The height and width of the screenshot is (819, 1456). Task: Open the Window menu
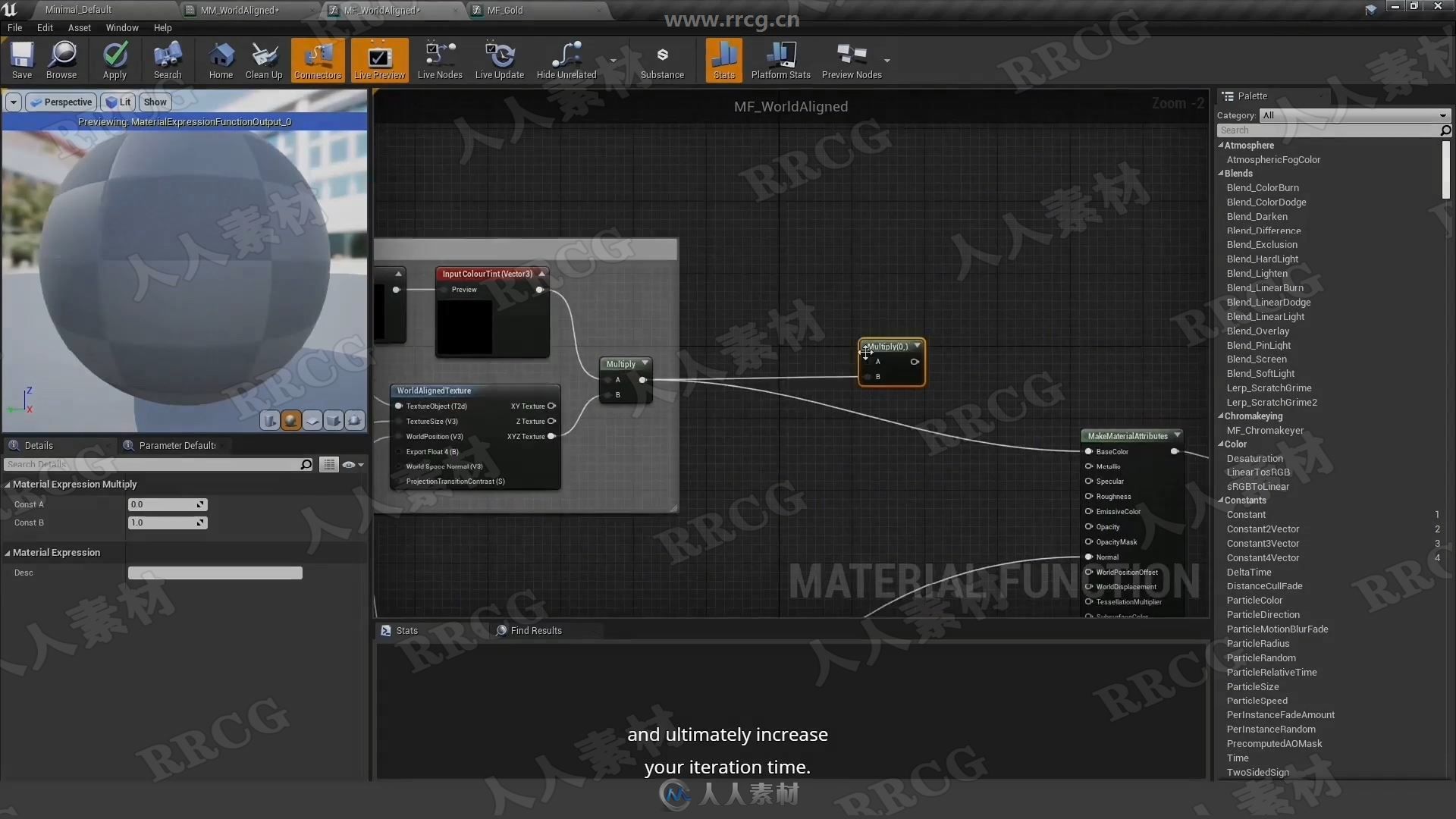pyautogui.click(x=122, y=27)
